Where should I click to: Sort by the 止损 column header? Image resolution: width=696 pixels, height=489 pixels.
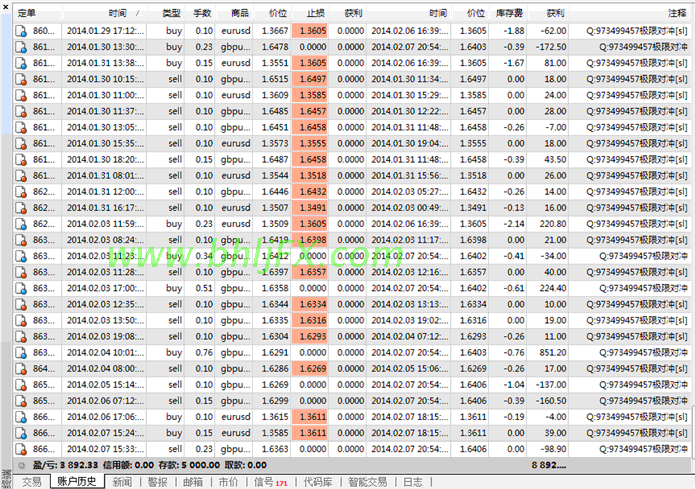coord(310,13)
